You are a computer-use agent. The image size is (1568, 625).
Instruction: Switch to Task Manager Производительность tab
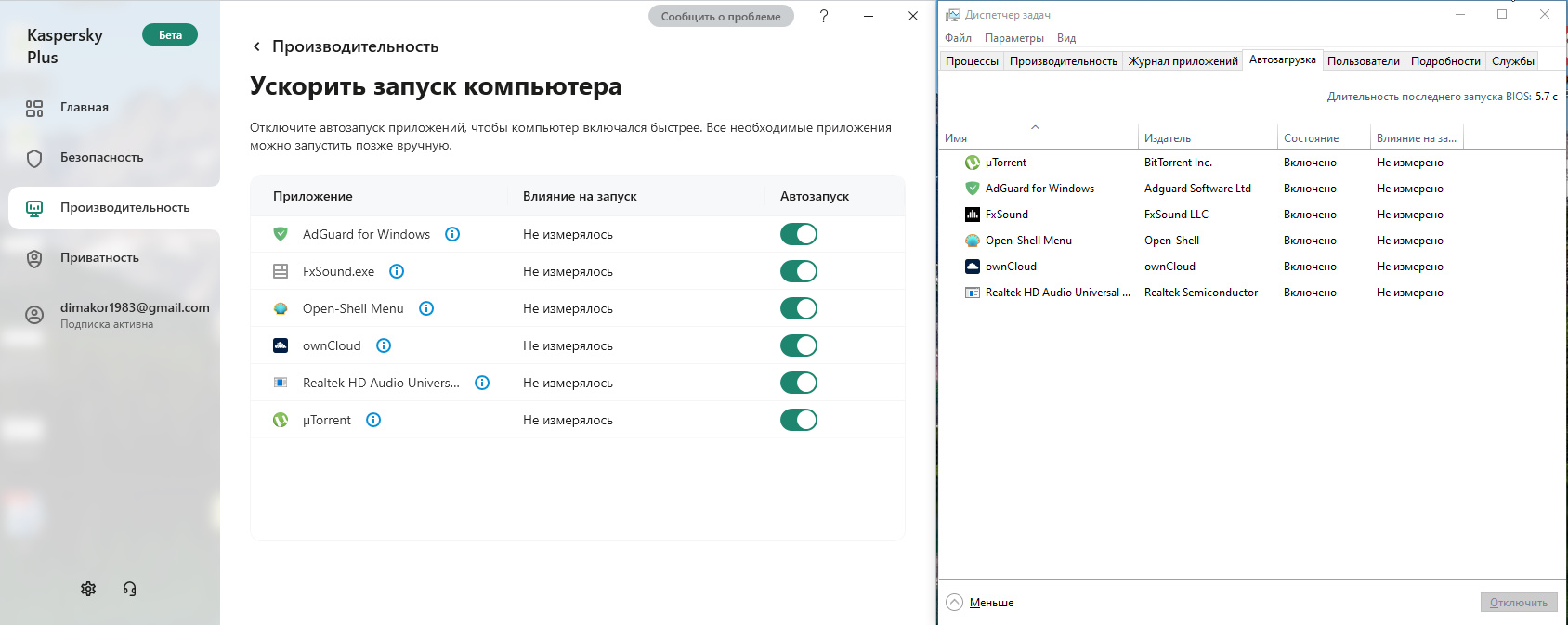pos(1064,61)
